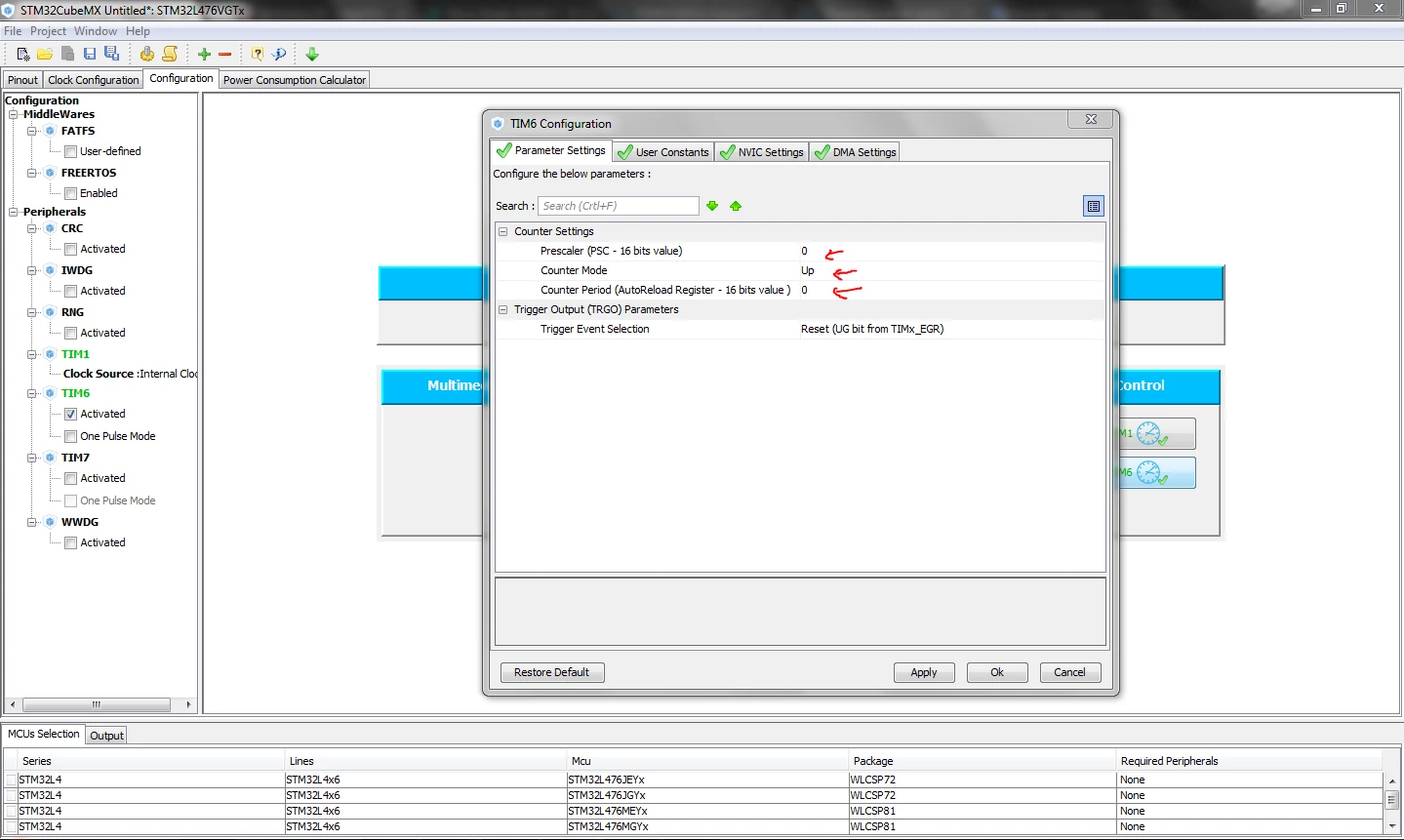Viewport: 1404px width, 840px height.
Task: Click the FATFS cube icon in tree
Action: click(50, 131)
